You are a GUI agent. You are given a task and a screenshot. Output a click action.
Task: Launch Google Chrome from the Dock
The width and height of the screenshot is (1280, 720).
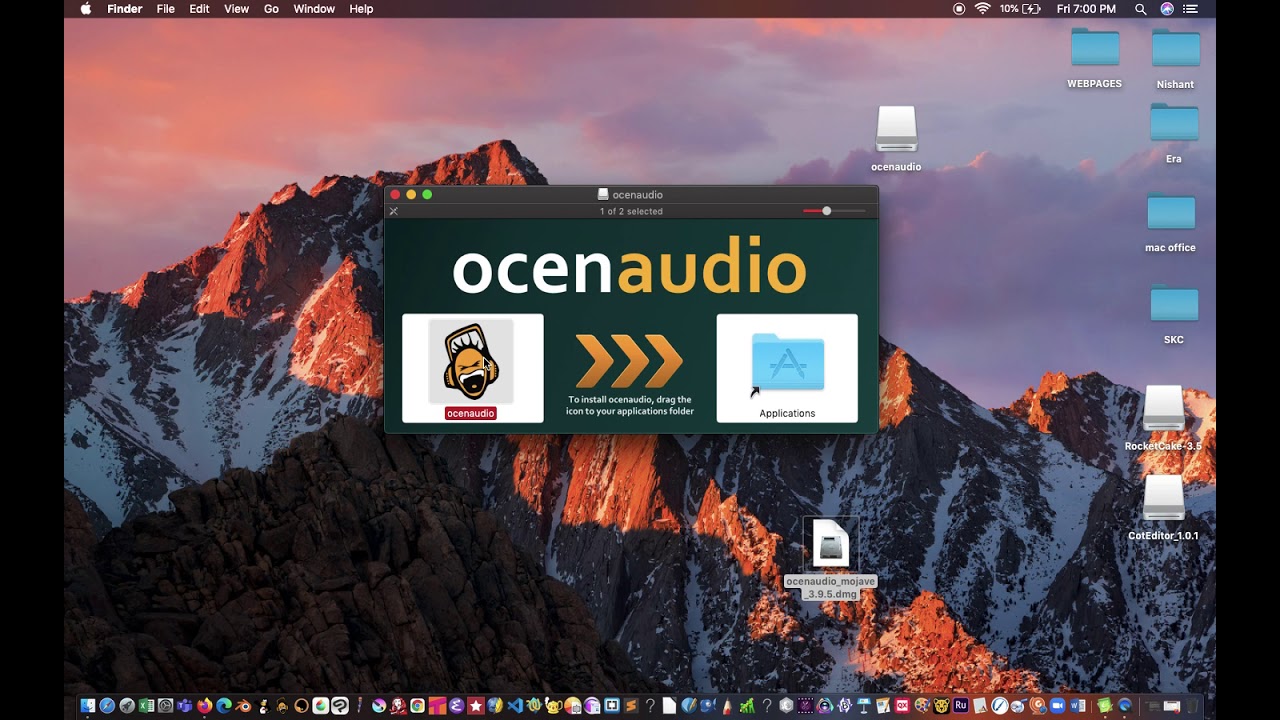(417, 706)
